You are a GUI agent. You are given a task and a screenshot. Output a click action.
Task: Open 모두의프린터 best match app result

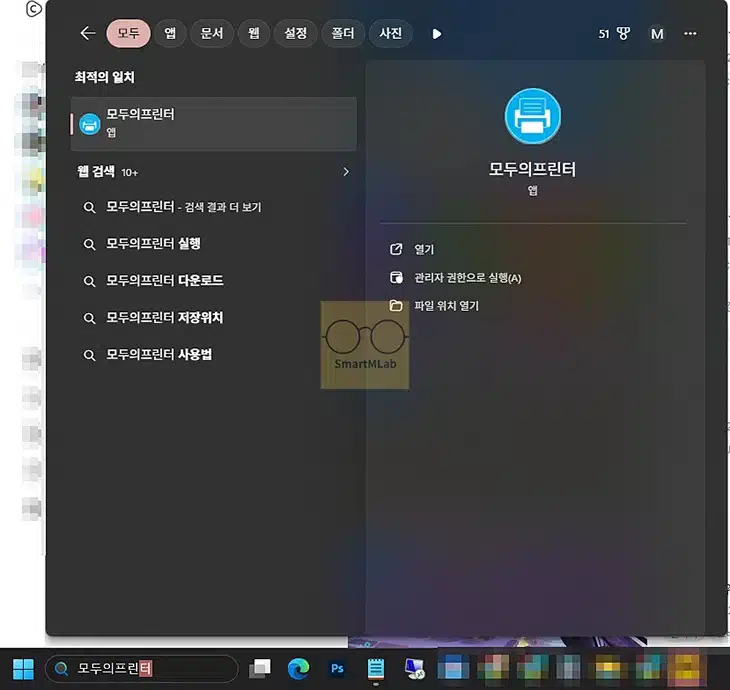coord(214,124)
